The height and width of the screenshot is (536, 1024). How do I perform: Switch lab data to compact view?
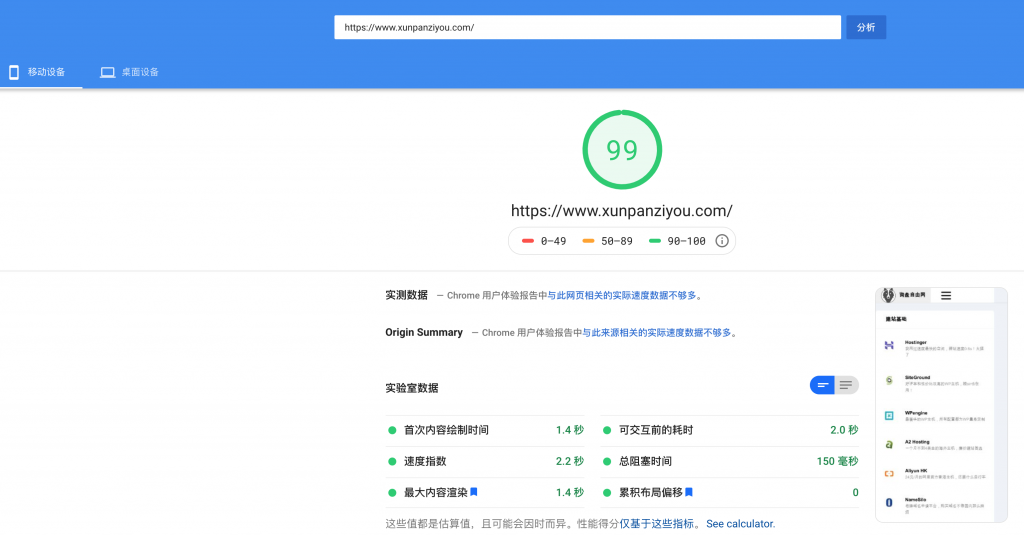click(822, 385)
